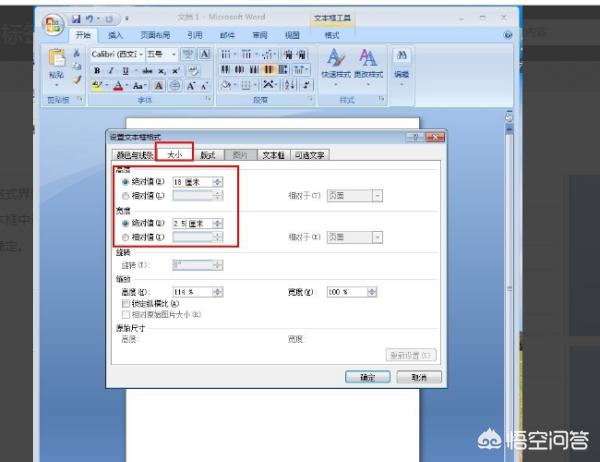Screen dimensions: 600x462
Task: Click the Word window vertical scrollbar
Action: (509, 291)
